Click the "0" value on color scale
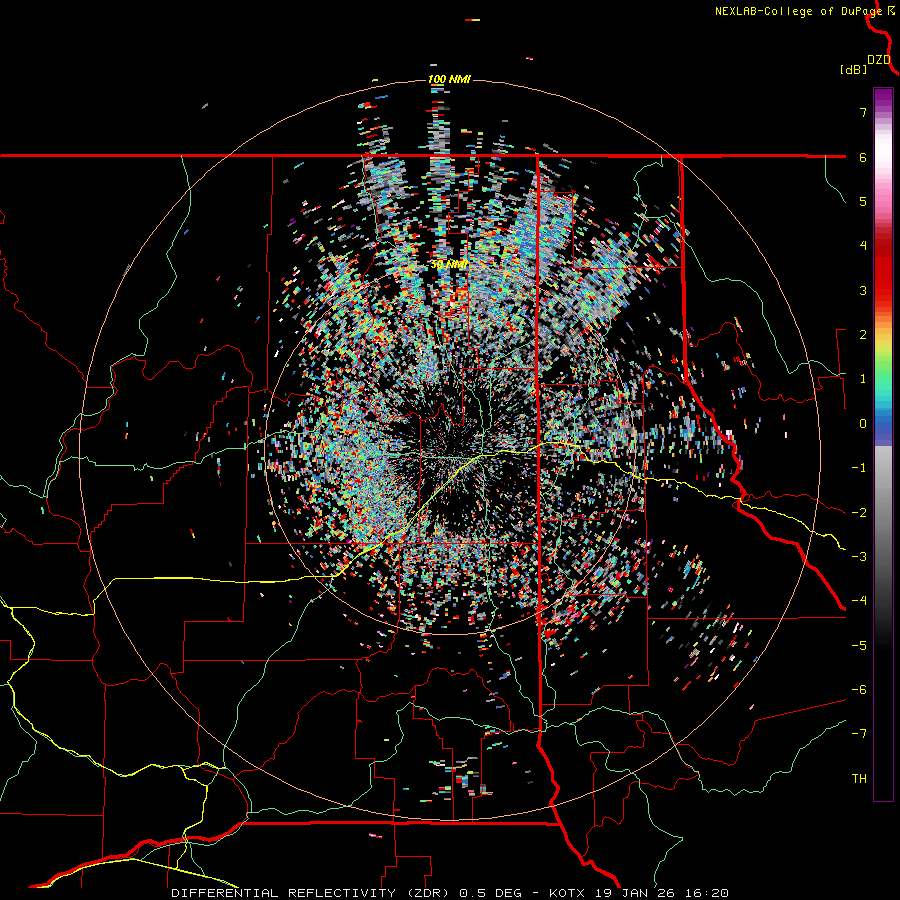Viewport: 900px width, 900px height. [x=863, y=424]
